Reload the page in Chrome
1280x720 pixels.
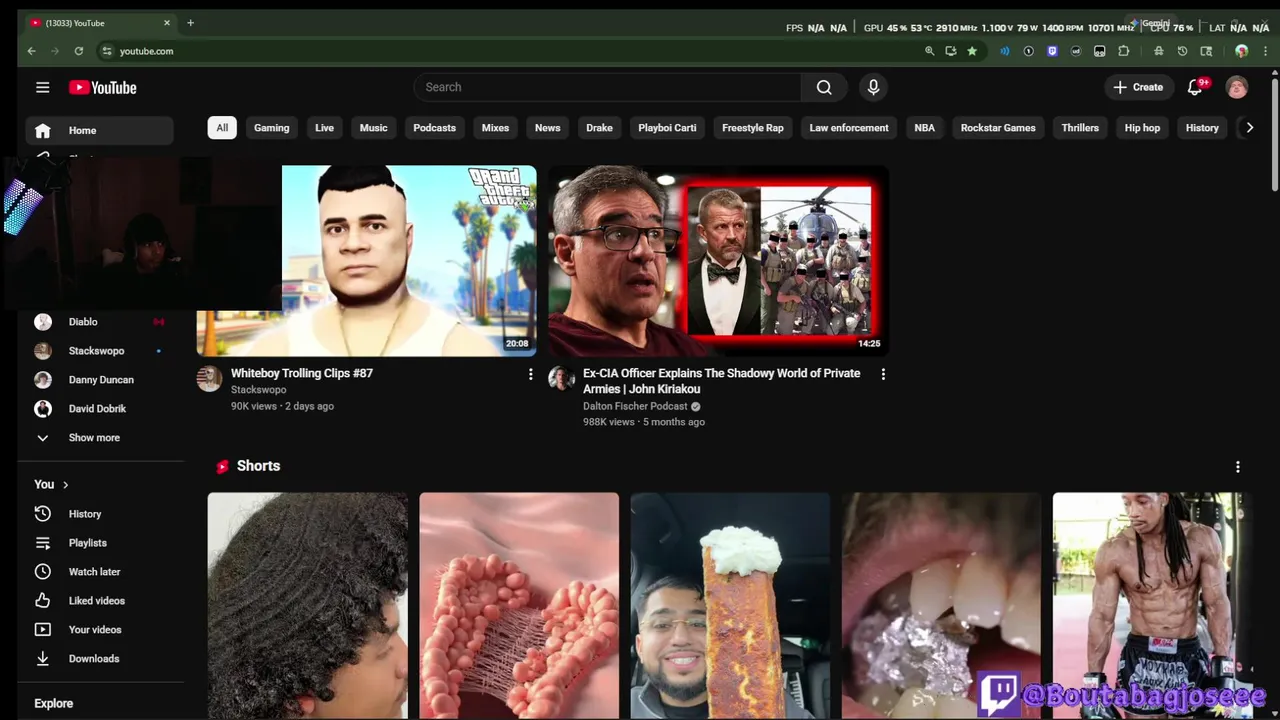coord(78,51)
